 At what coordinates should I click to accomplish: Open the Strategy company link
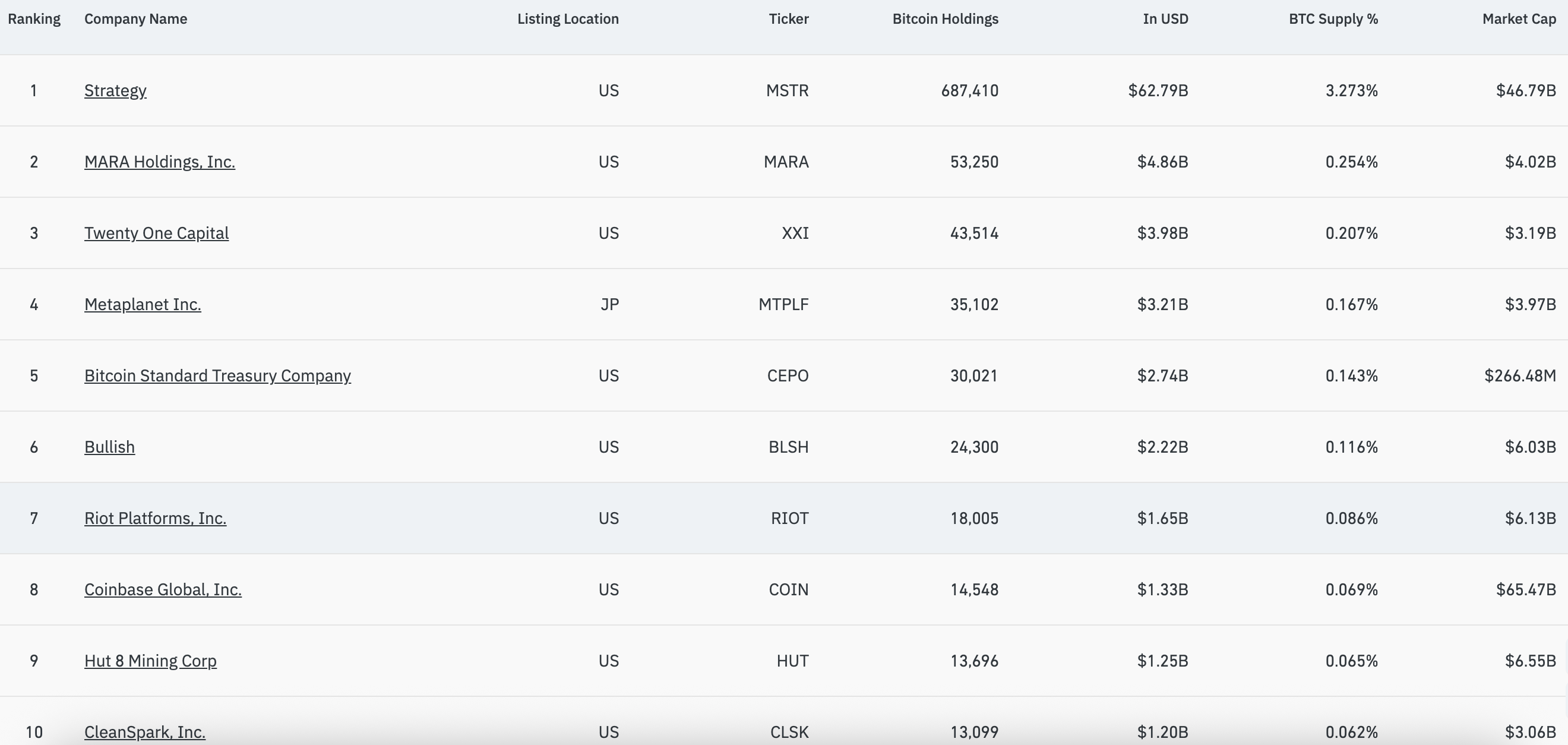click(x=115, y=91)
